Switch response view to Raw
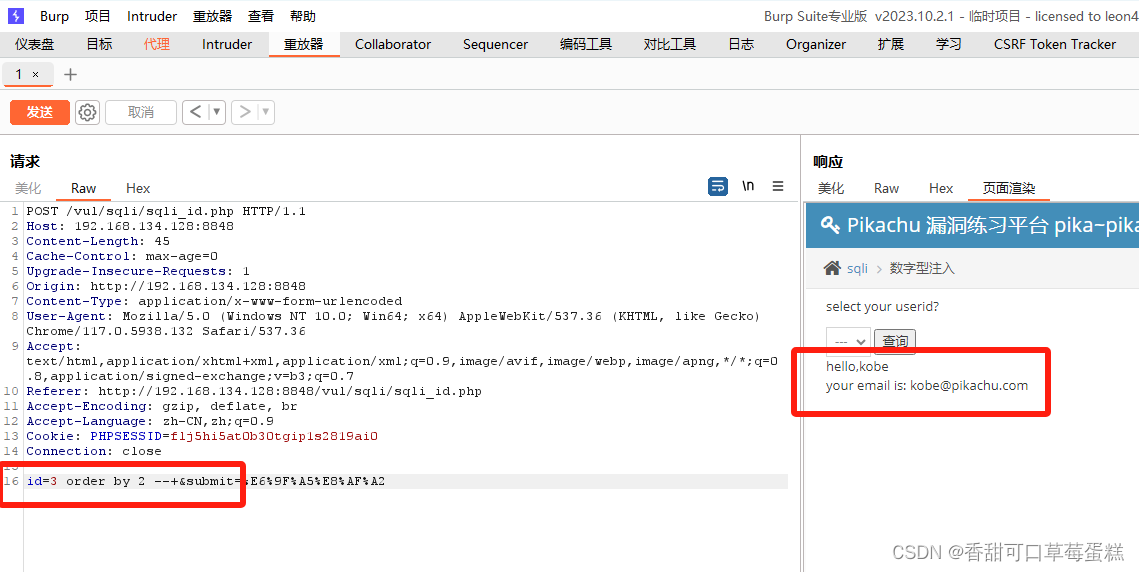1139x572 pixels. click(x=886, y=188)
